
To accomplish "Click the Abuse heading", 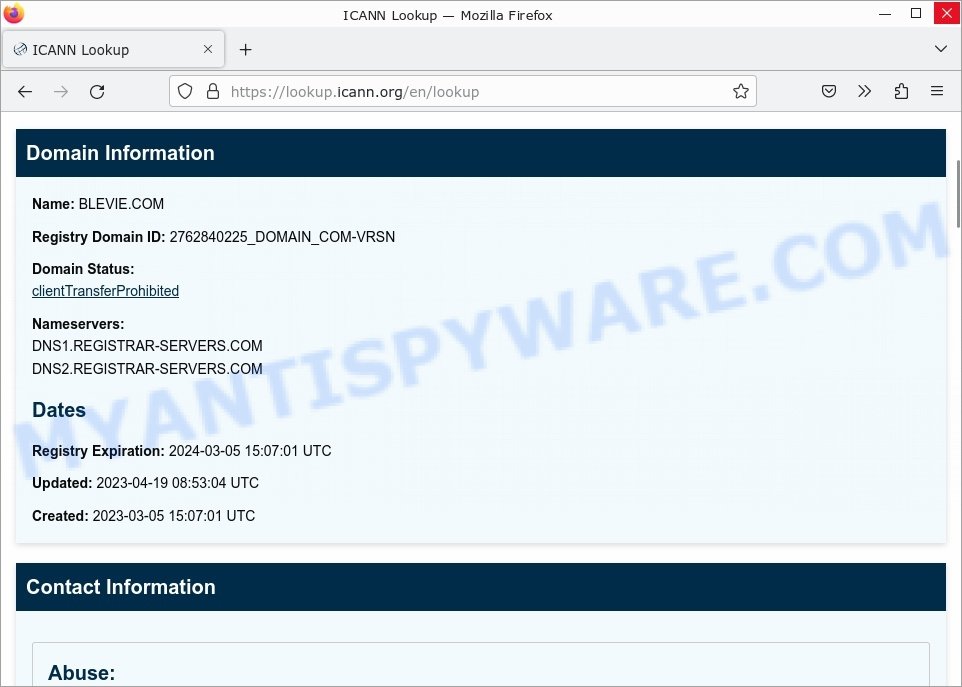I will pyautogui.click(x=82, y=673).
